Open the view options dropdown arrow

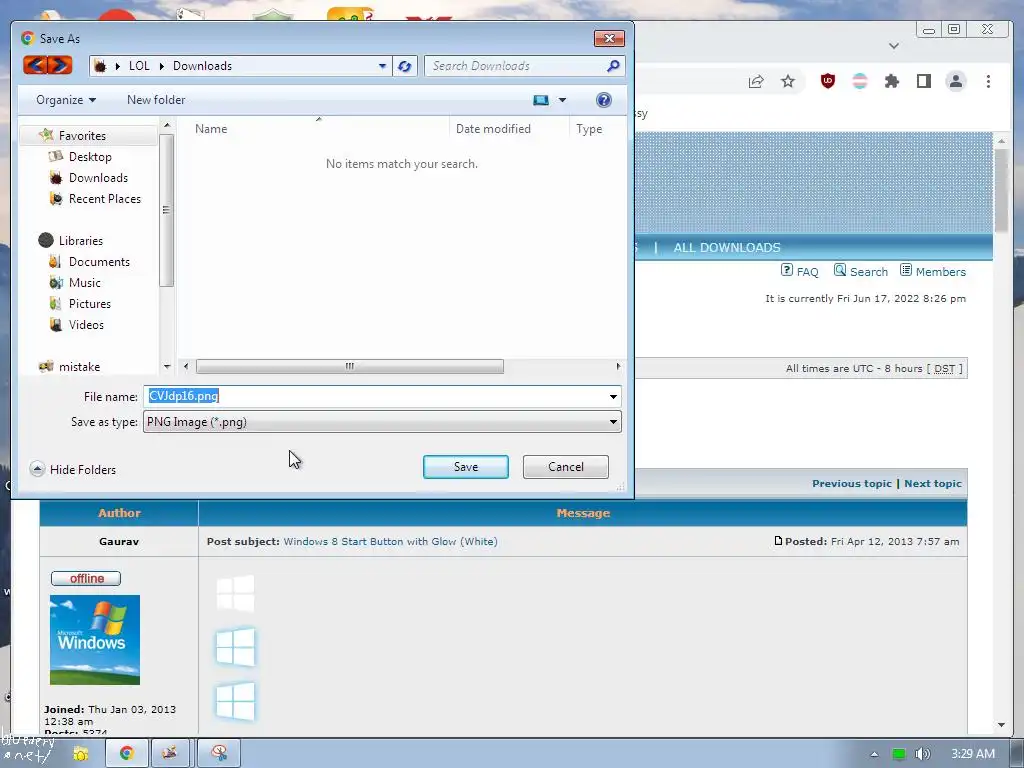pyautogui.click(x=562, y=100)
